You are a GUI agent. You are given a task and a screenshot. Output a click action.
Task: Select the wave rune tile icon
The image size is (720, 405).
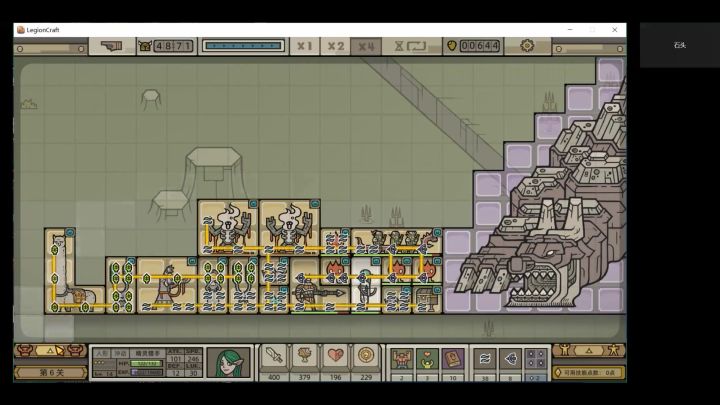485,359
